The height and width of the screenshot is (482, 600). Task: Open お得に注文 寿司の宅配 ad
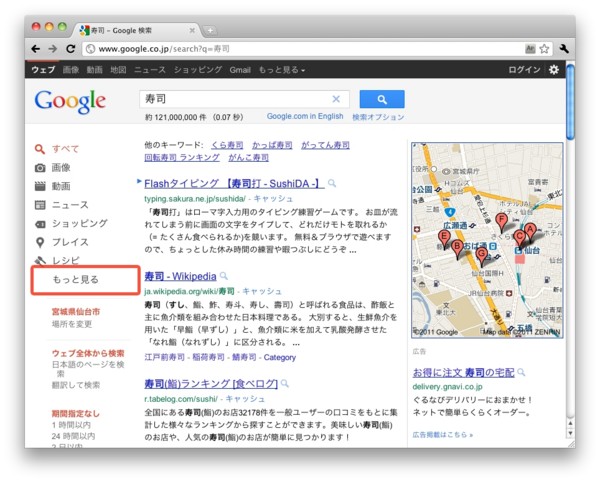463,373
